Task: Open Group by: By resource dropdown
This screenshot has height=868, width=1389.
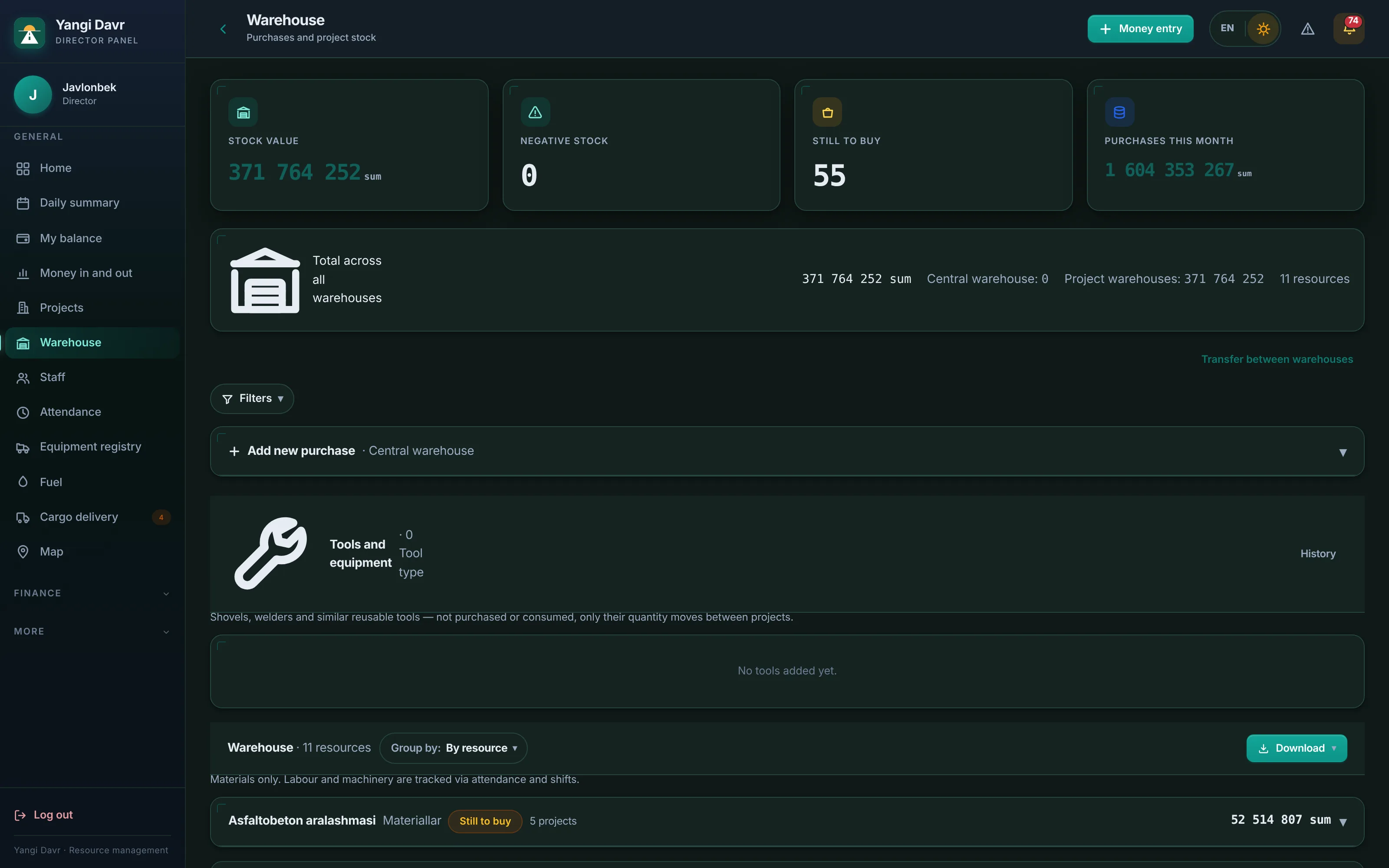Action: pyautogui.click(x=454, y=748)
